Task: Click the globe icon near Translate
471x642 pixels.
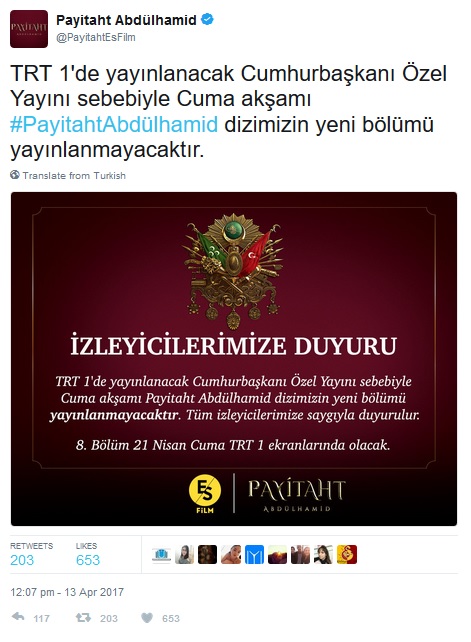Action: click(15, 175)
